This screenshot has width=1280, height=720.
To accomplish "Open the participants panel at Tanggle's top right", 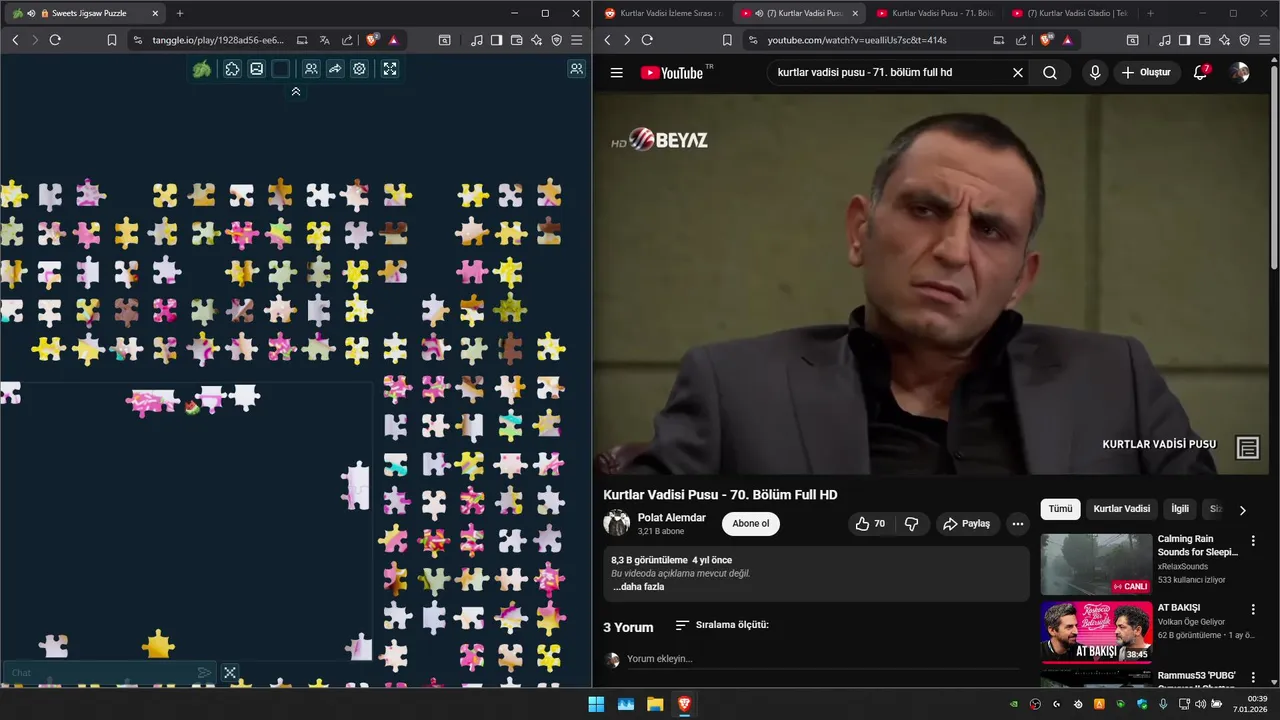I will tap(577, 69).
